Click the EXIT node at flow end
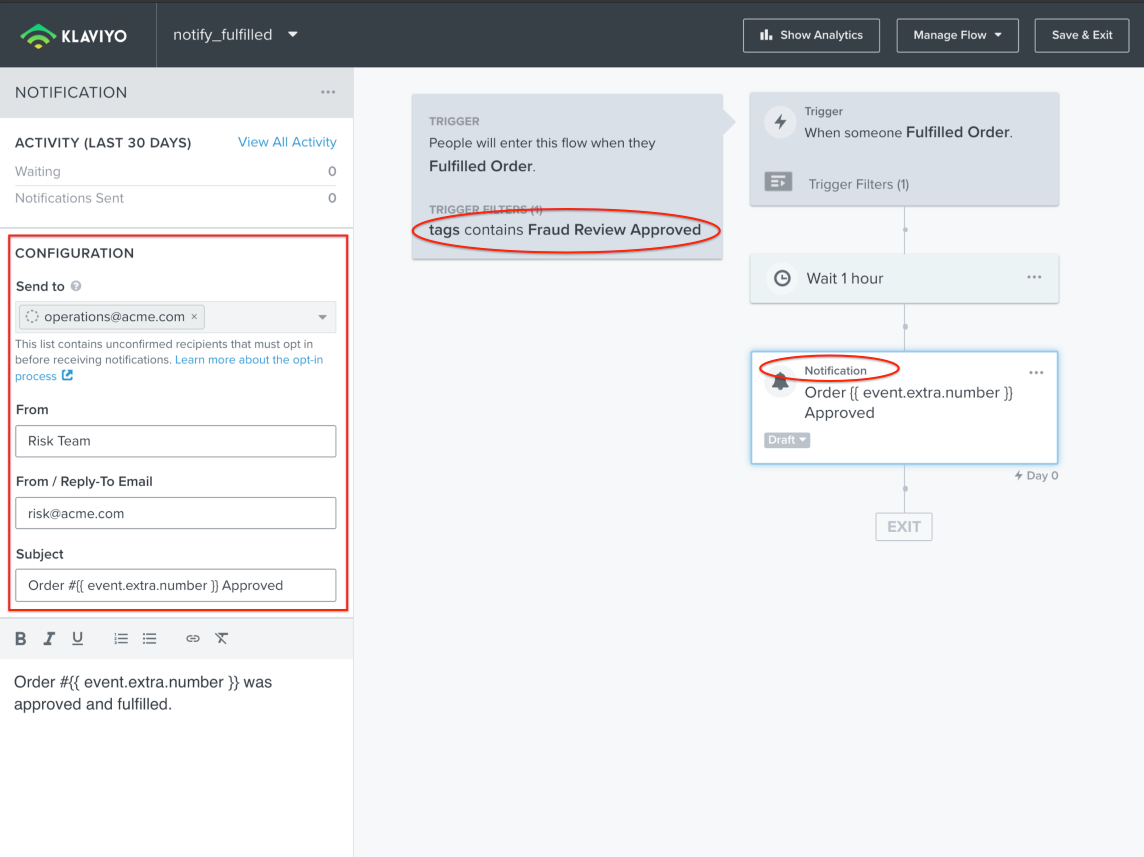The width and height of the screenshot is (1144, 857). 904,527
